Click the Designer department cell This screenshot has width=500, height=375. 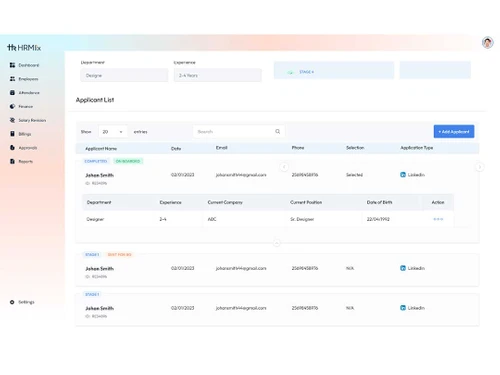point(95,219)
